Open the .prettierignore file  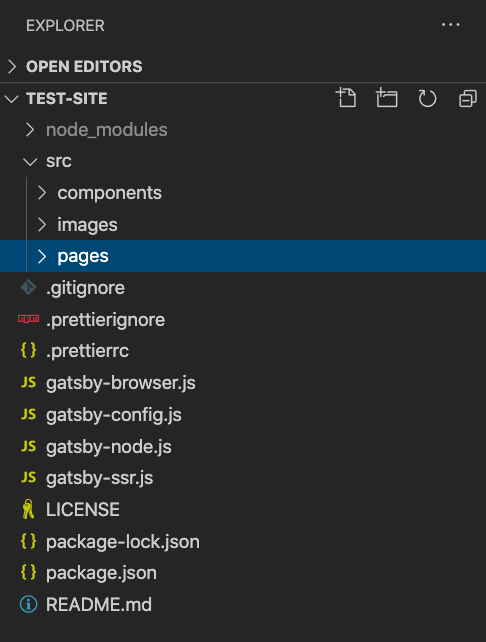[105, 320]
